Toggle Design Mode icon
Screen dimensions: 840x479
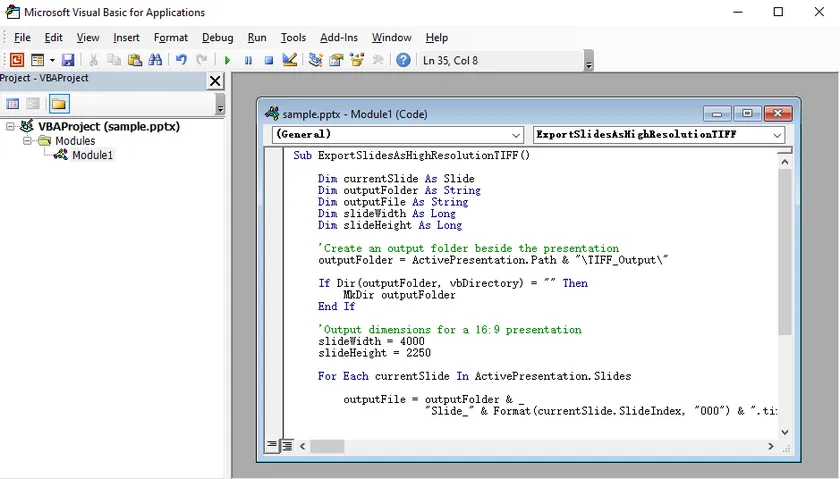pyautogui.click(x=290, y=60)
